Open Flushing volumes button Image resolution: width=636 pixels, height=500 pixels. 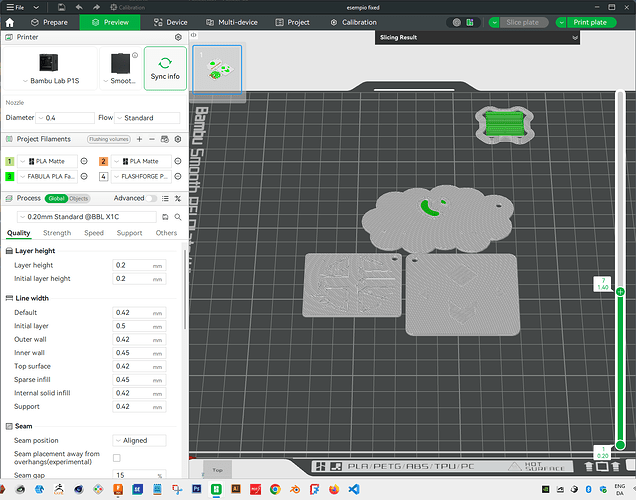tap(109, 139)
